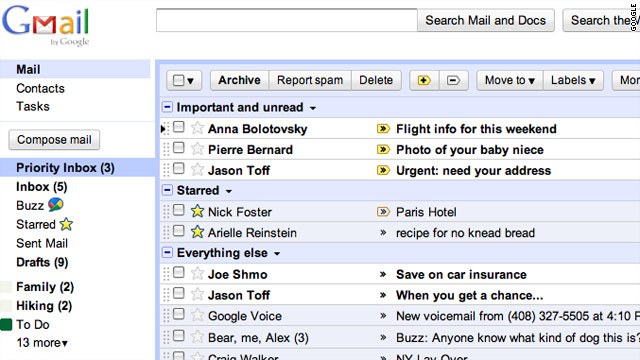The width and height of the screenshot is (640, 360).
Task: Click the Buzz icon in sidebar
Action: tap(56, 204)
